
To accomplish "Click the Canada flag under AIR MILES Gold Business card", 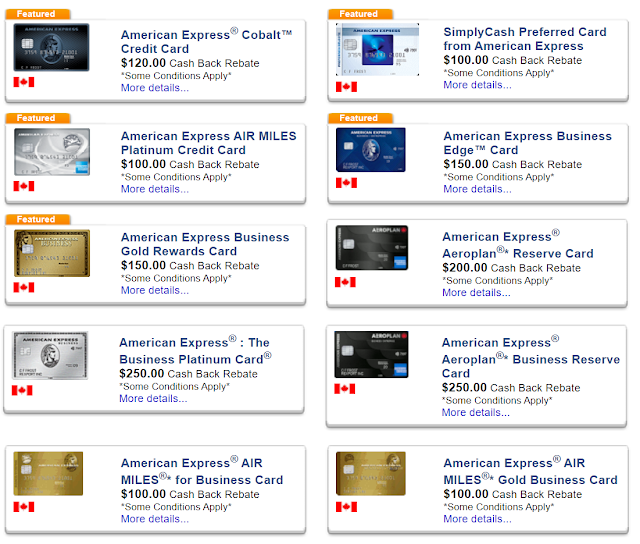I will point(347,507).
